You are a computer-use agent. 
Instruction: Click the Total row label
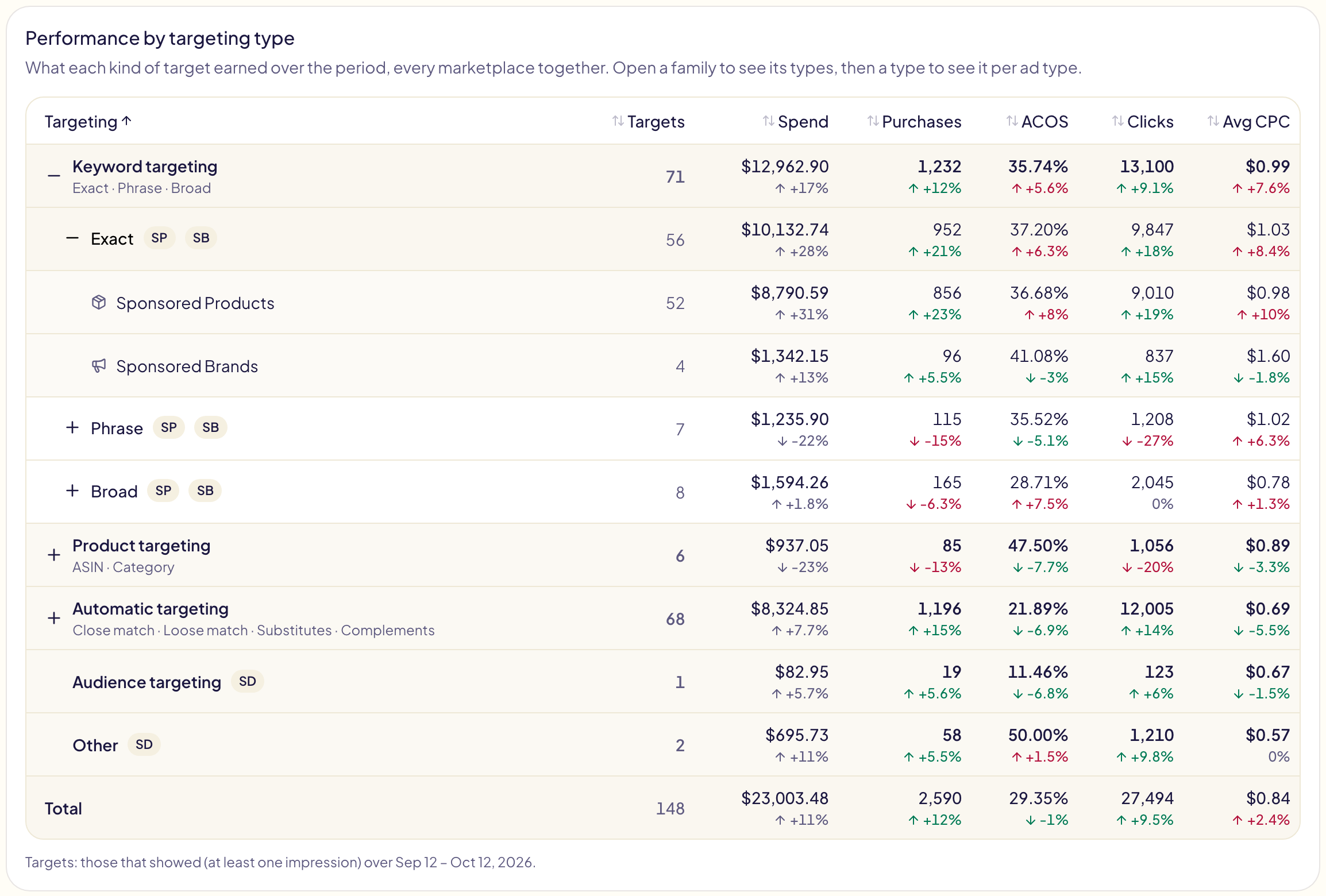63,809
